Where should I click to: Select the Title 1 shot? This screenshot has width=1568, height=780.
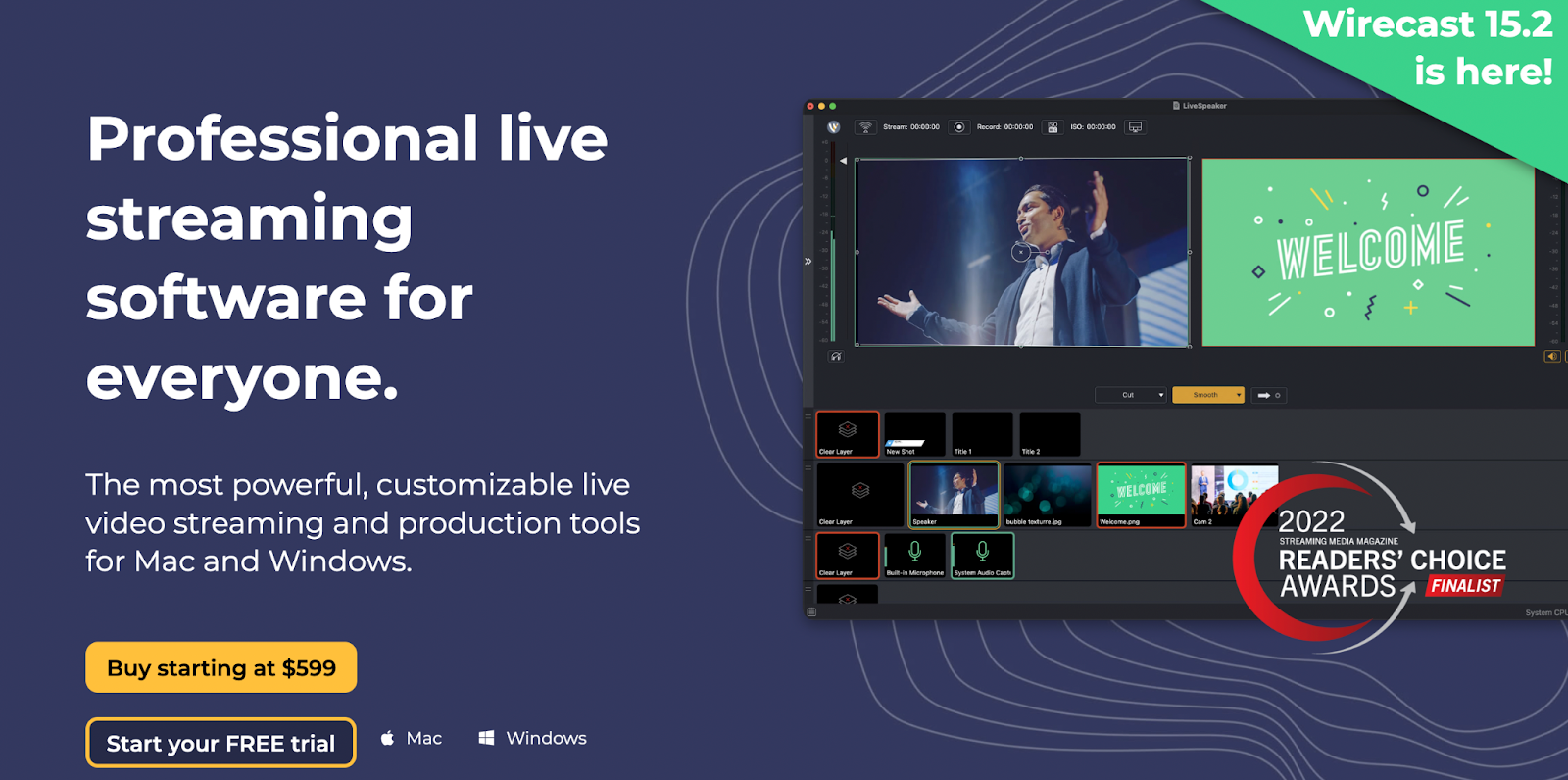point(983,434)
